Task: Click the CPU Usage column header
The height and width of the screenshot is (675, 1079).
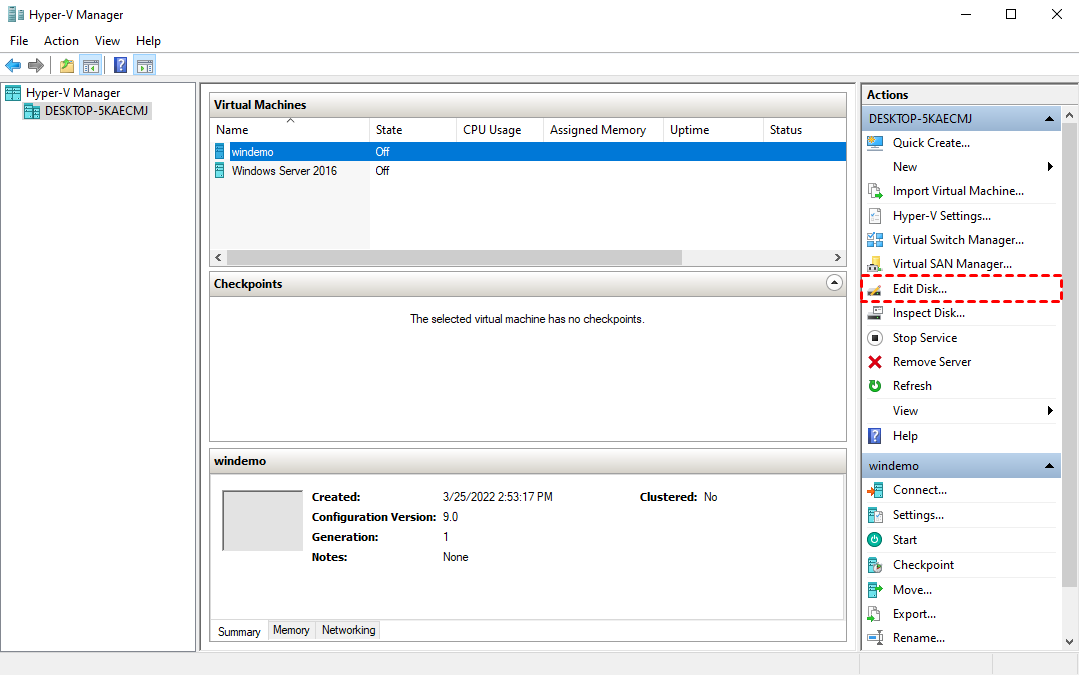Action: tap(500, 129)
